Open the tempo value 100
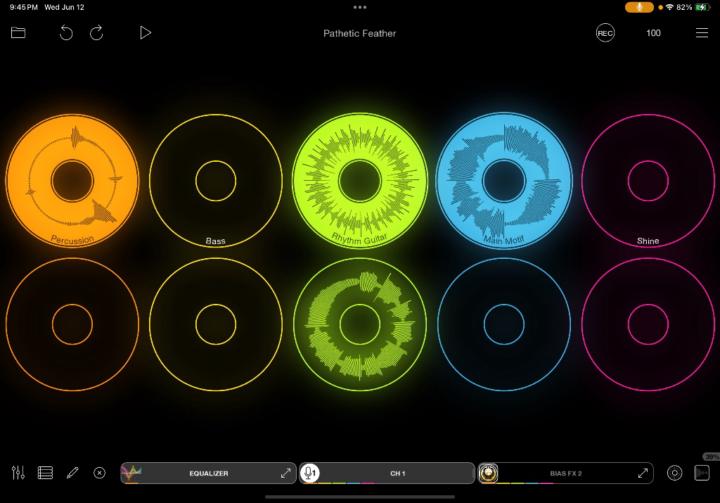This screenshot has width=720, height=503. 653,33
